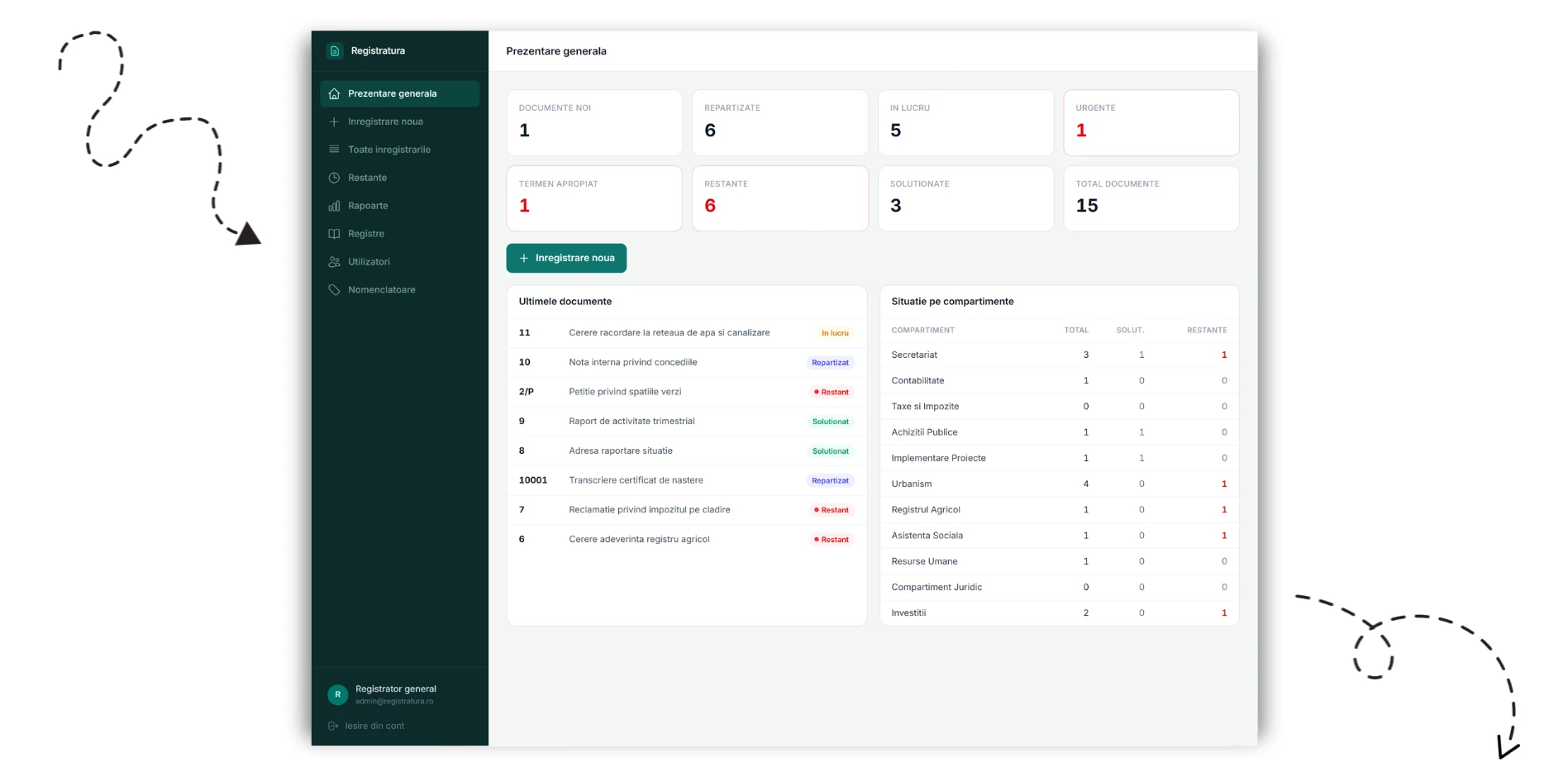Click the 'Ultimele documente' panel title
The height and width of the screenshot is (777, 1568).
[565, 303]
